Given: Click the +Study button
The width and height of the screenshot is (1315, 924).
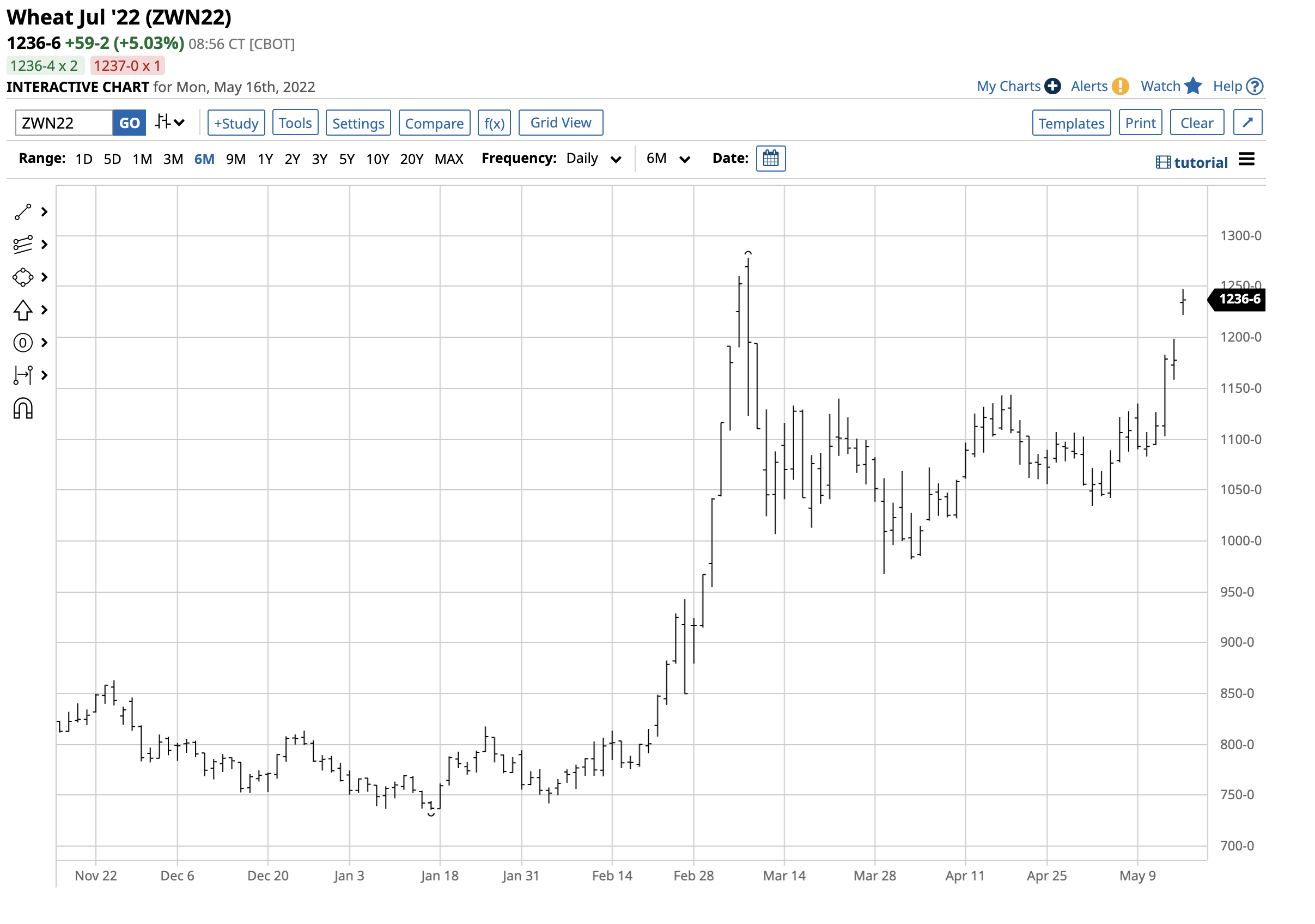Looking at the screenshot, I should tap(236, 123).
